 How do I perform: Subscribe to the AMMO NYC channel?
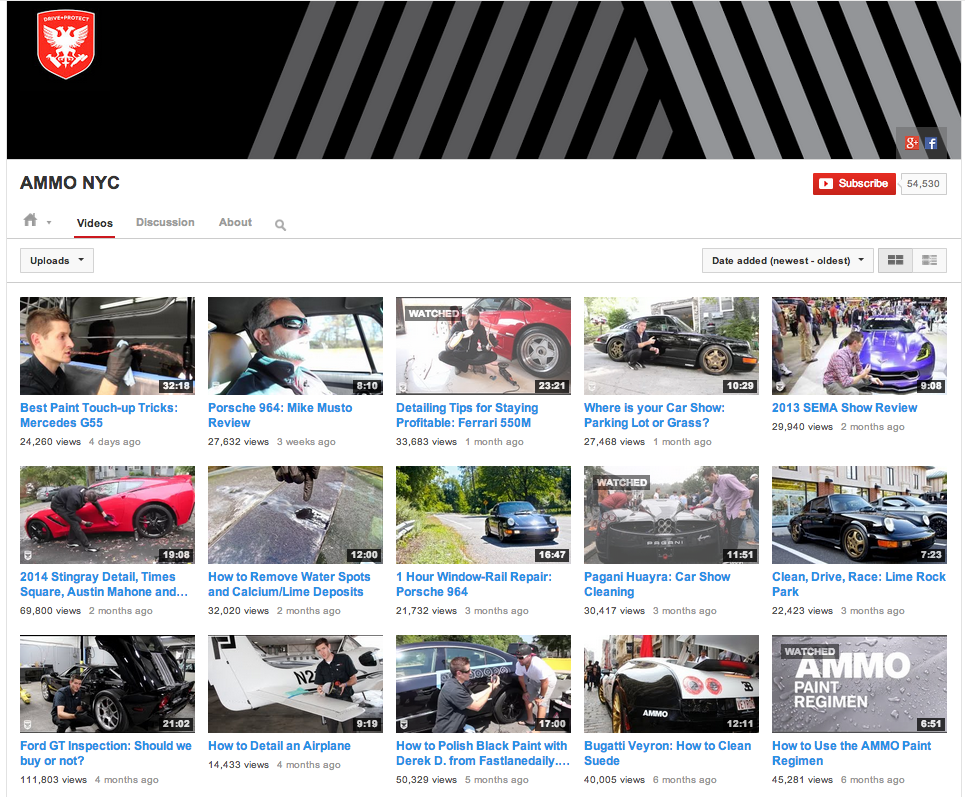pyautogui.click(x=854, y=183)
